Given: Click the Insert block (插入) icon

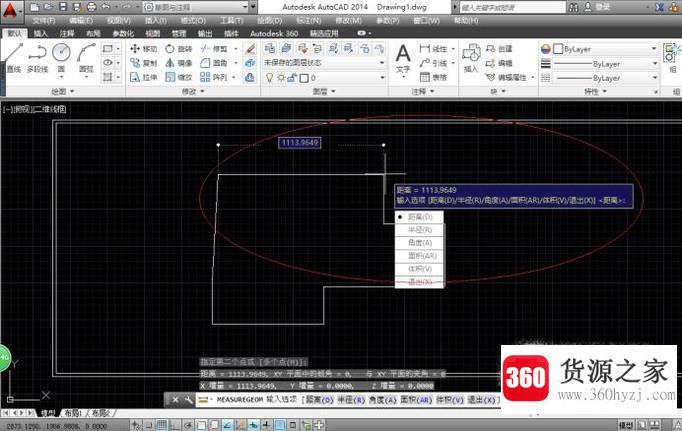Looking at the screenshot, I should point(471,57).
